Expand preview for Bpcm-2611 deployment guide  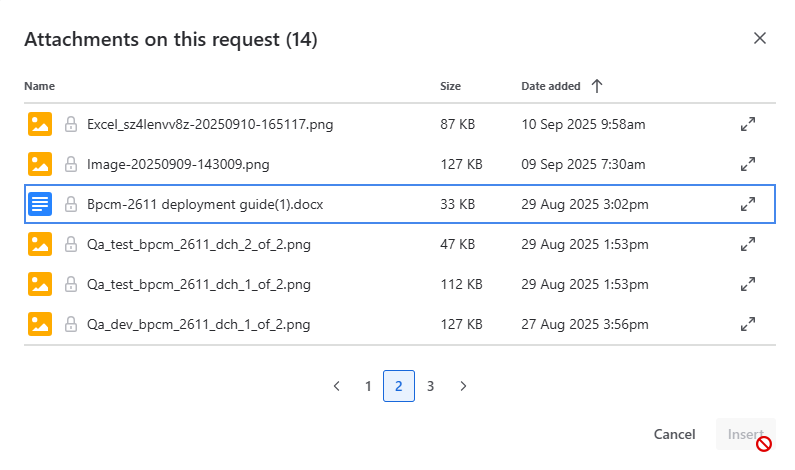747,204
